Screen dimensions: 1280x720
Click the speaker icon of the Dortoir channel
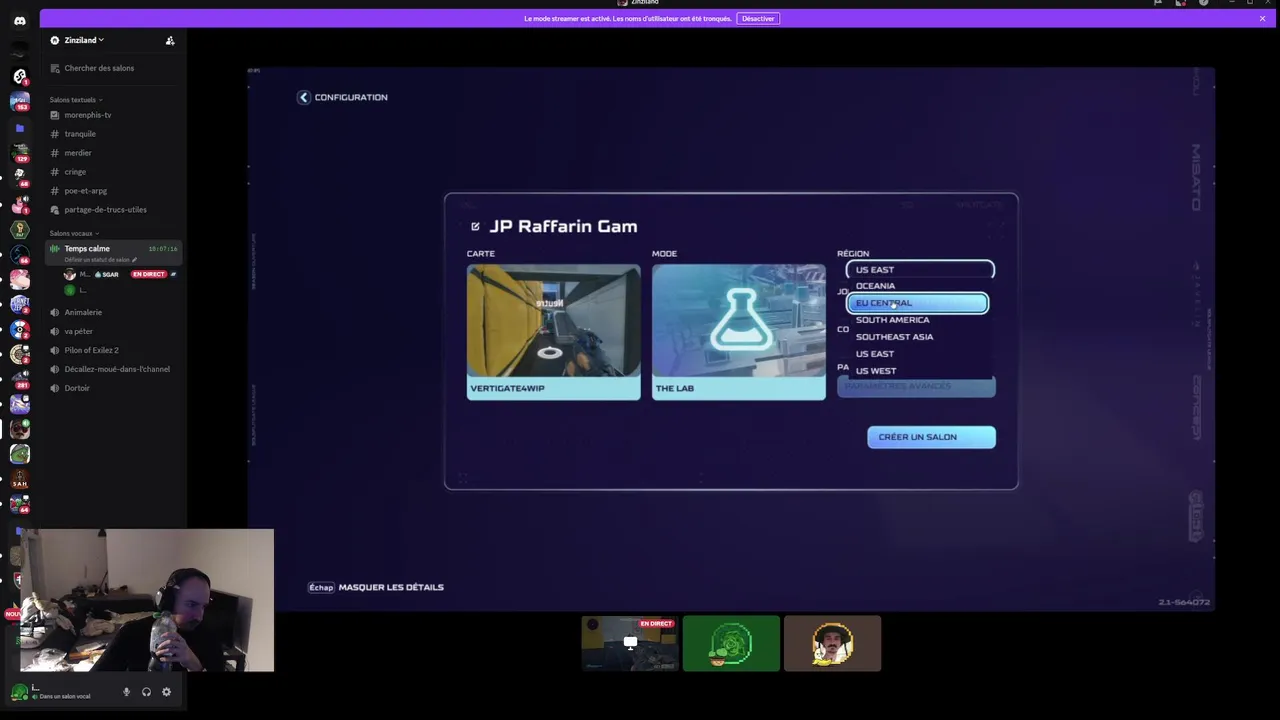[x=55, y=388]
